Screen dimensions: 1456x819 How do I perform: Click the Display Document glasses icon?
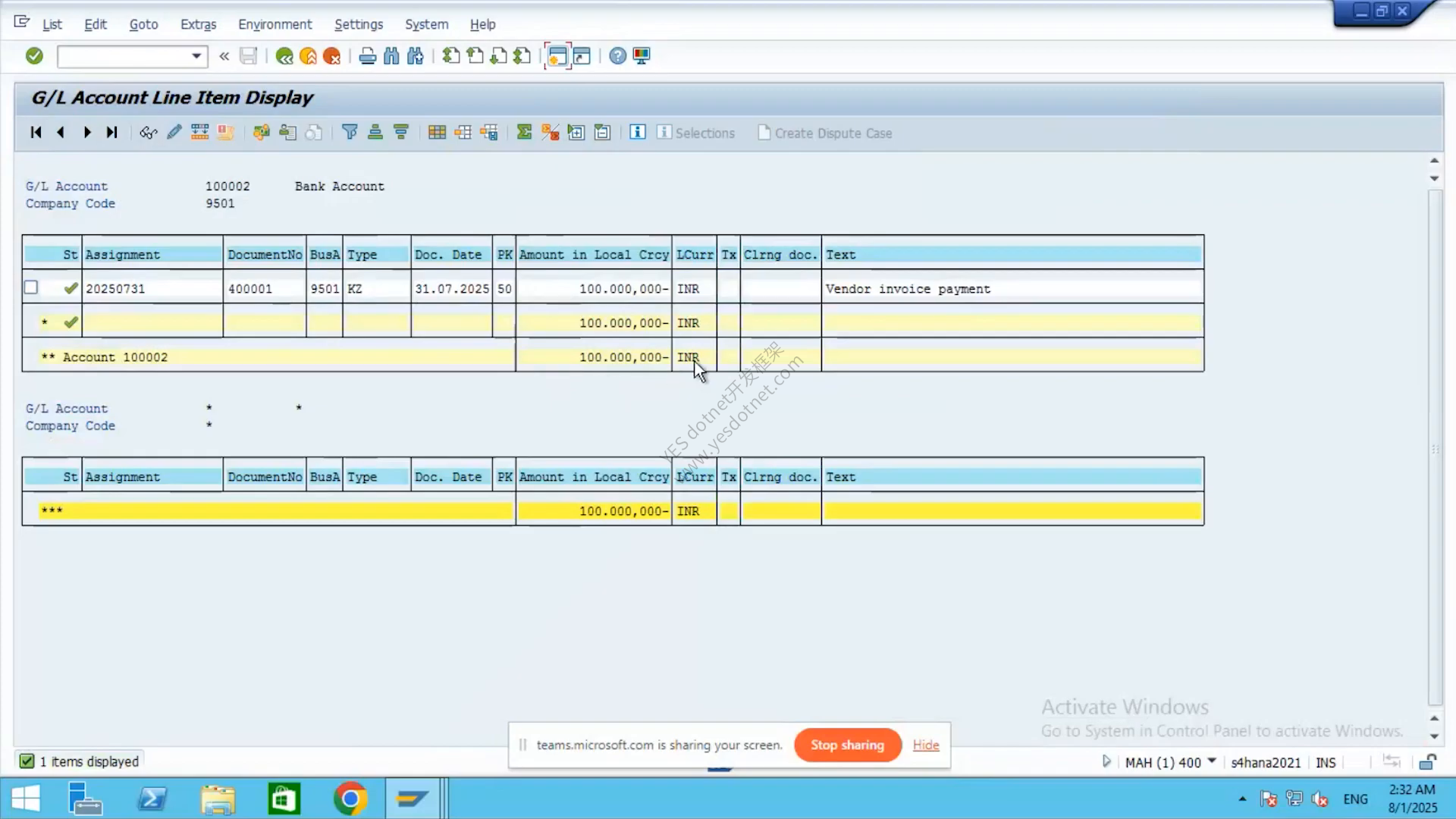point(148,133)
